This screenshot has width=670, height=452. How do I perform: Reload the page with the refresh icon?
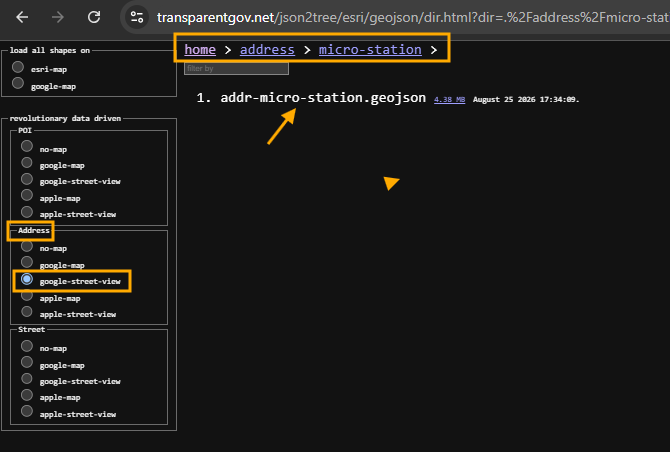pos(94,17)
